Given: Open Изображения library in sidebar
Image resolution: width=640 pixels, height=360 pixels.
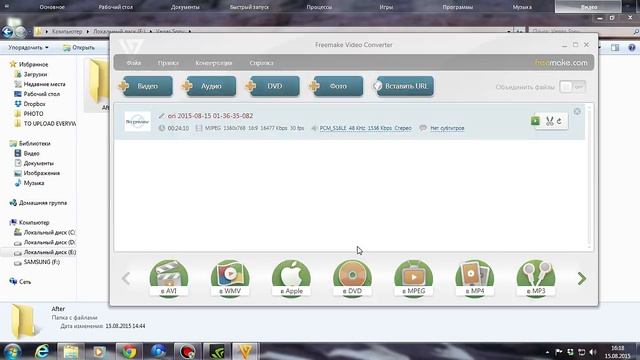Looking at the screenshot, I should coord(37,173).
